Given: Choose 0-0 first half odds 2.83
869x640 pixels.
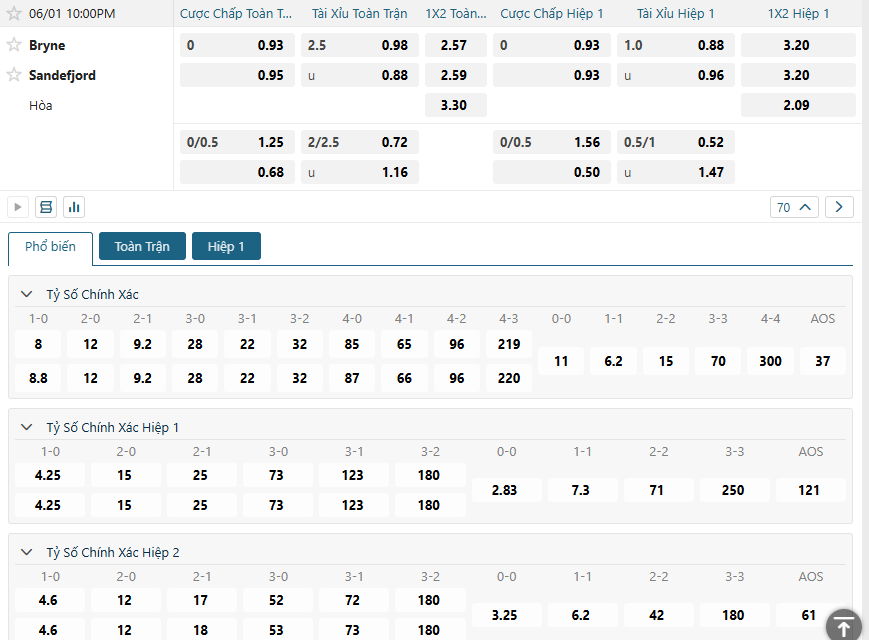Looking at the screenshot, I should tap(507, 490).
